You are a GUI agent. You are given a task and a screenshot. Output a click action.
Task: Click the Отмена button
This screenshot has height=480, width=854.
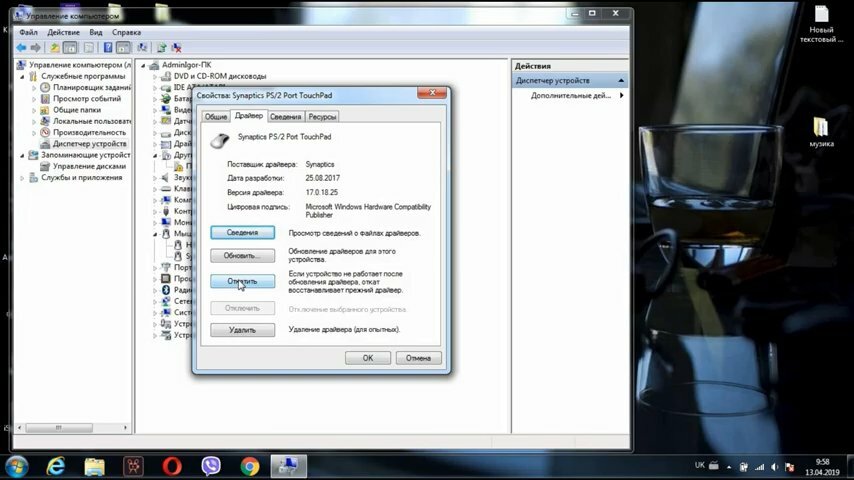click(x=418, y=358)
